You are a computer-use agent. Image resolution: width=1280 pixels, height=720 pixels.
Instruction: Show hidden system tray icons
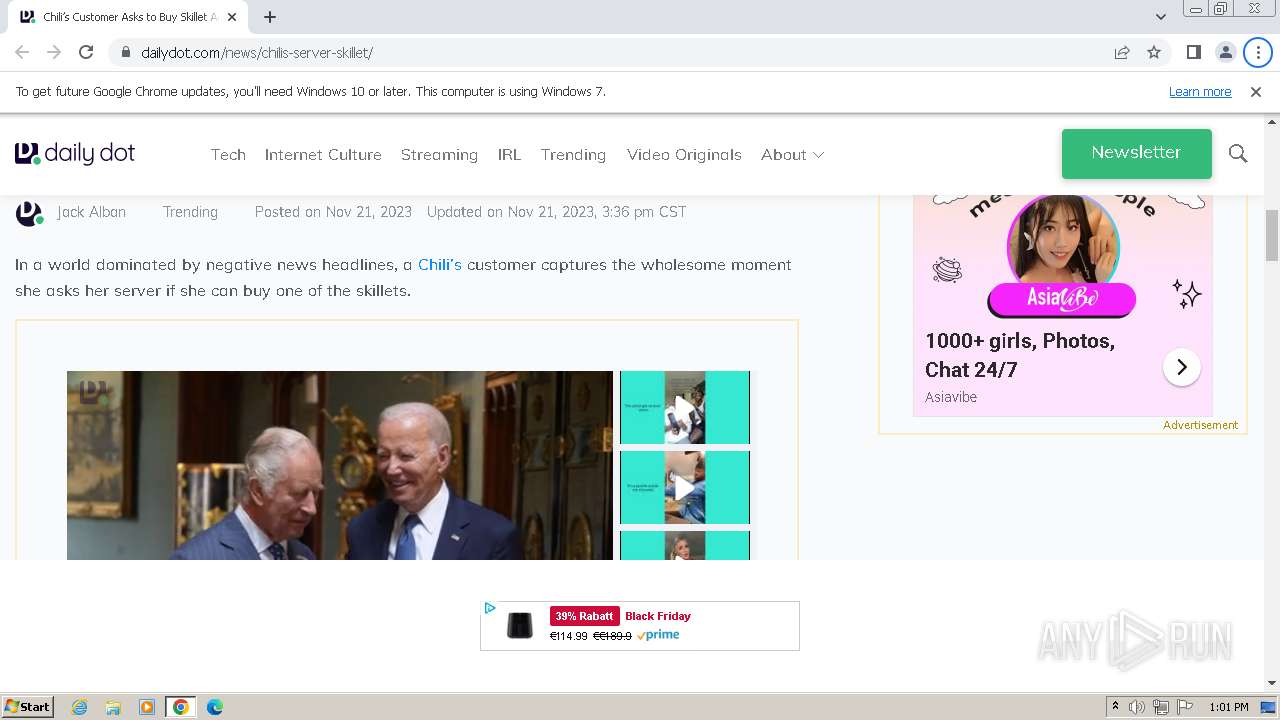[1115, 707]
